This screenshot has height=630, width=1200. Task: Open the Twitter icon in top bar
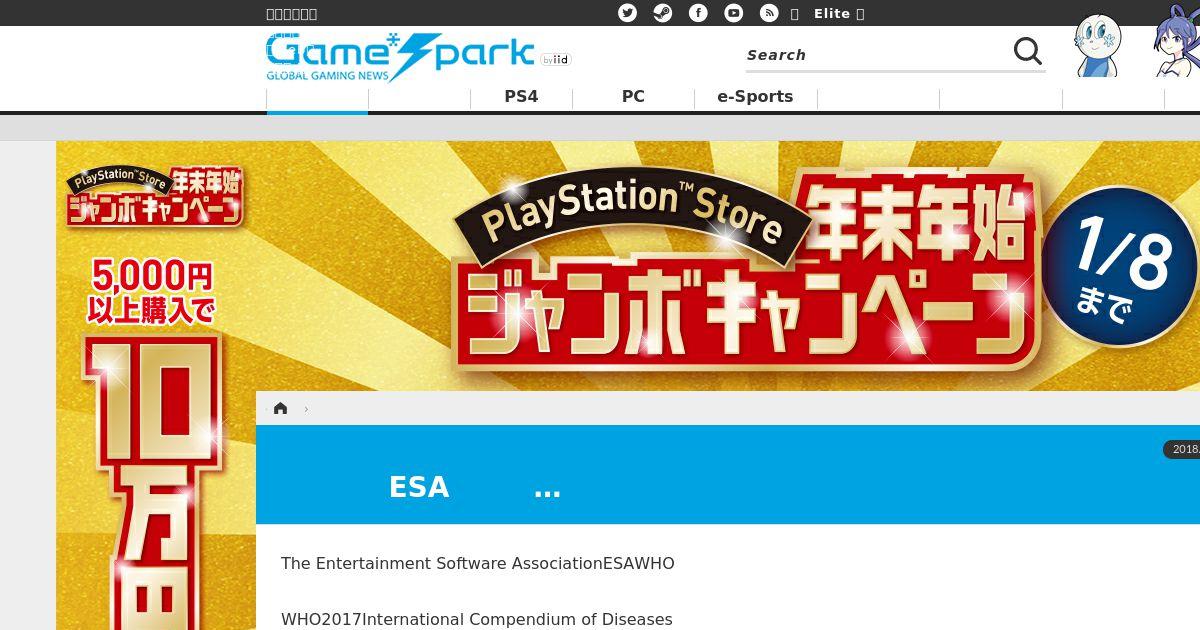tap(627, 13)
